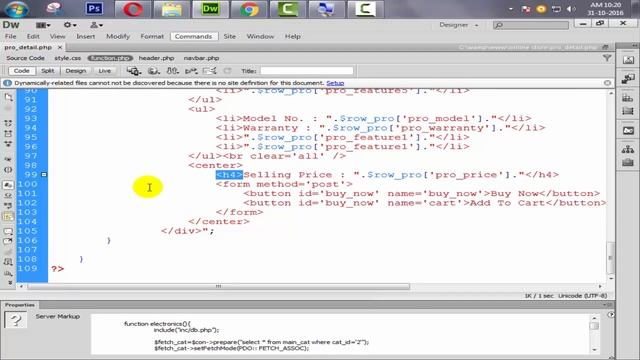The image size is (640, 360).
Task: Open style.css related file
Action: [68, 58]
